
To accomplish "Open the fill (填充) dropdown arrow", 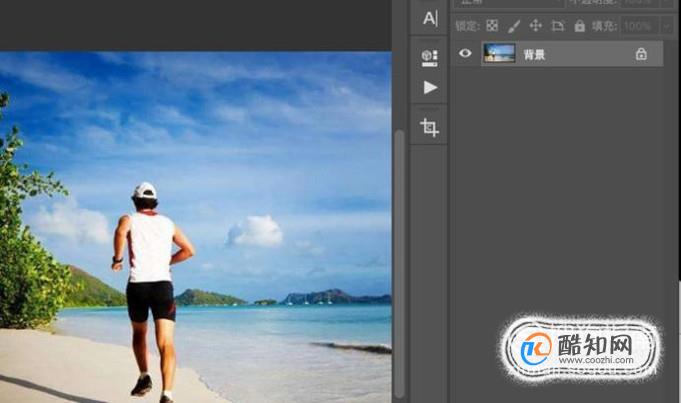I will [x=668, y=26].
